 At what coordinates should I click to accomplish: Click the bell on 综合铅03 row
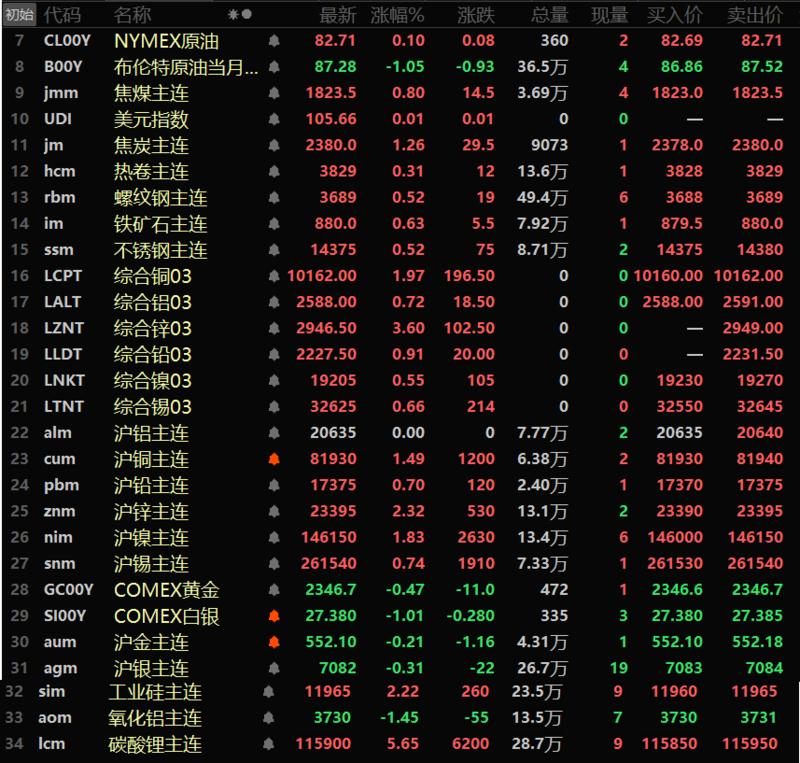[274, 354]
